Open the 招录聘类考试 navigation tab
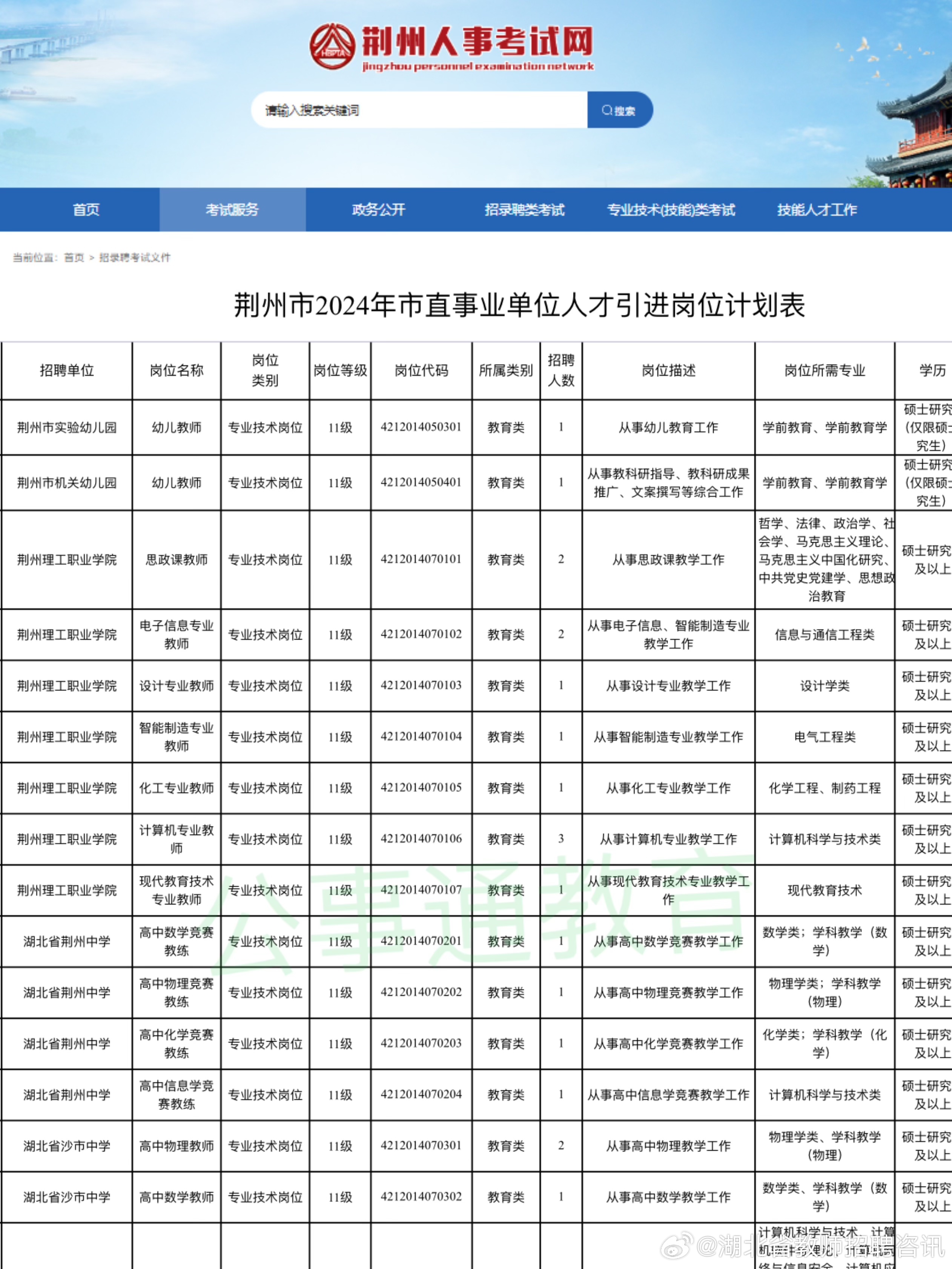The height and width of the screenshot is (1269, 952). pyautogui.click(x=525, y=210)
